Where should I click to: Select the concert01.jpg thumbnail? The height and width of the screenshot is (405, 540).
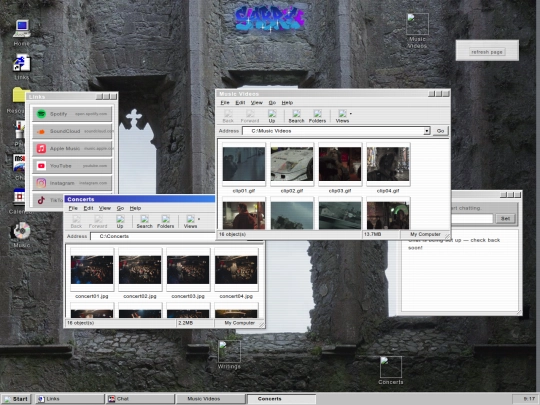[x=92, y=269]
